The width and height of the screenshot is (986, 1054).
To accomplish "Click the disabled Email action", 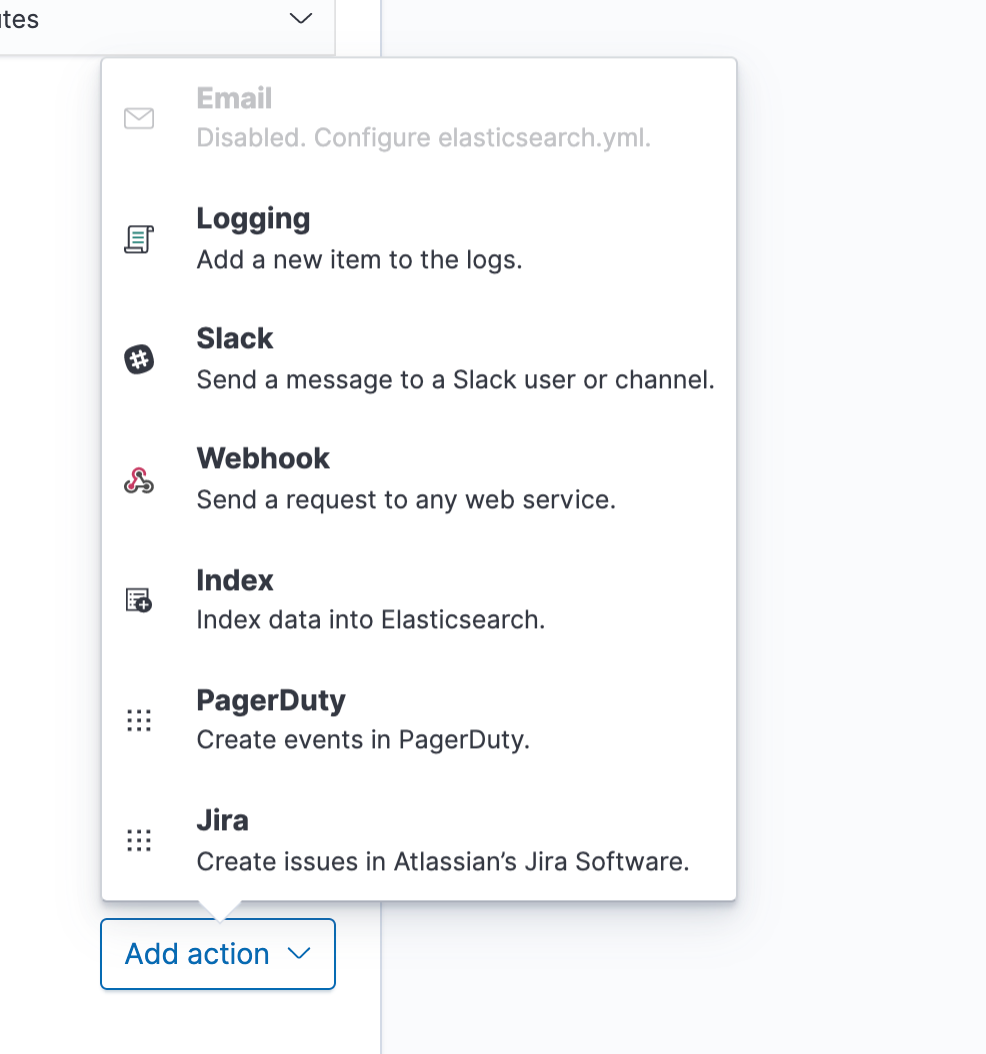I will pos(419,118).
